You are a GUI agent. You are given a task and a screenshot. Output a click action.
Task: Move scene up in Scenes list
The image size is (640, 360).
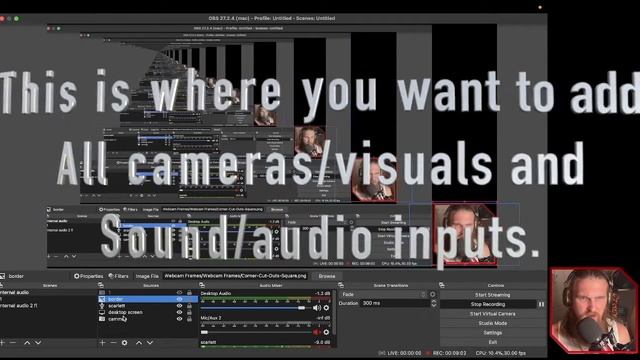(27, 343)
